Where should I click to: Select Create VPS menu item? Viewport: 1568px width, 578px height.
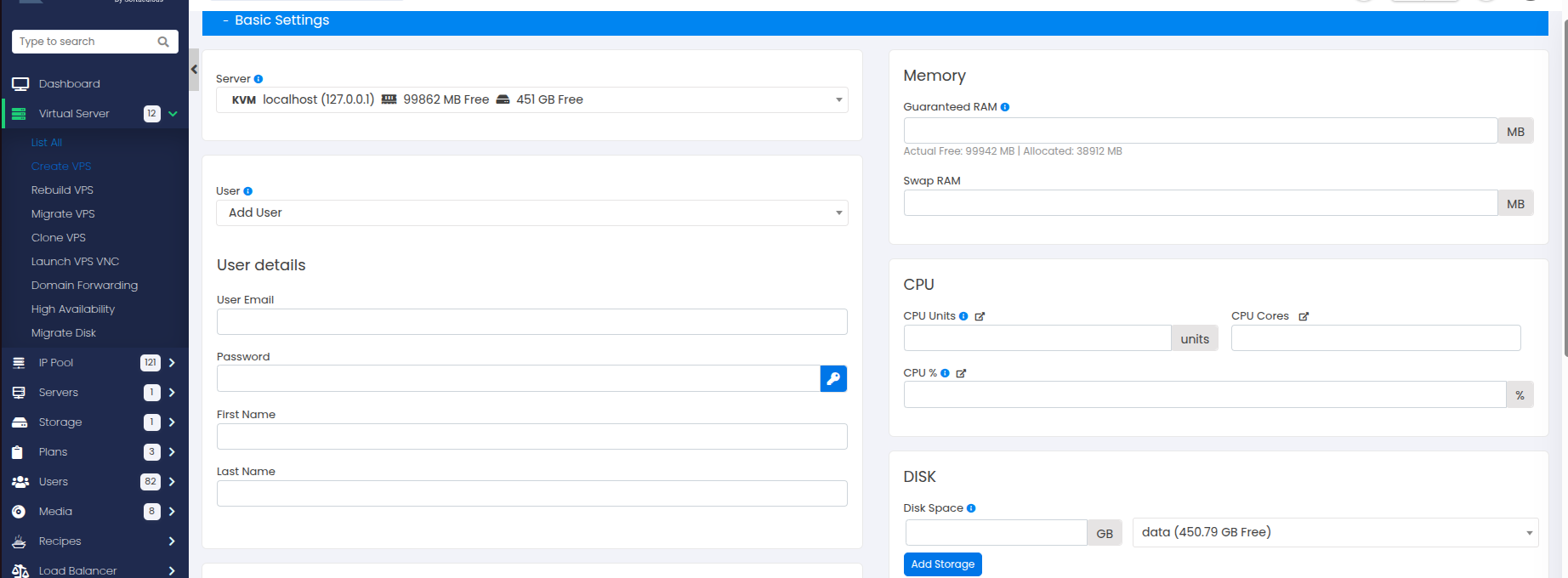point(61,167)
